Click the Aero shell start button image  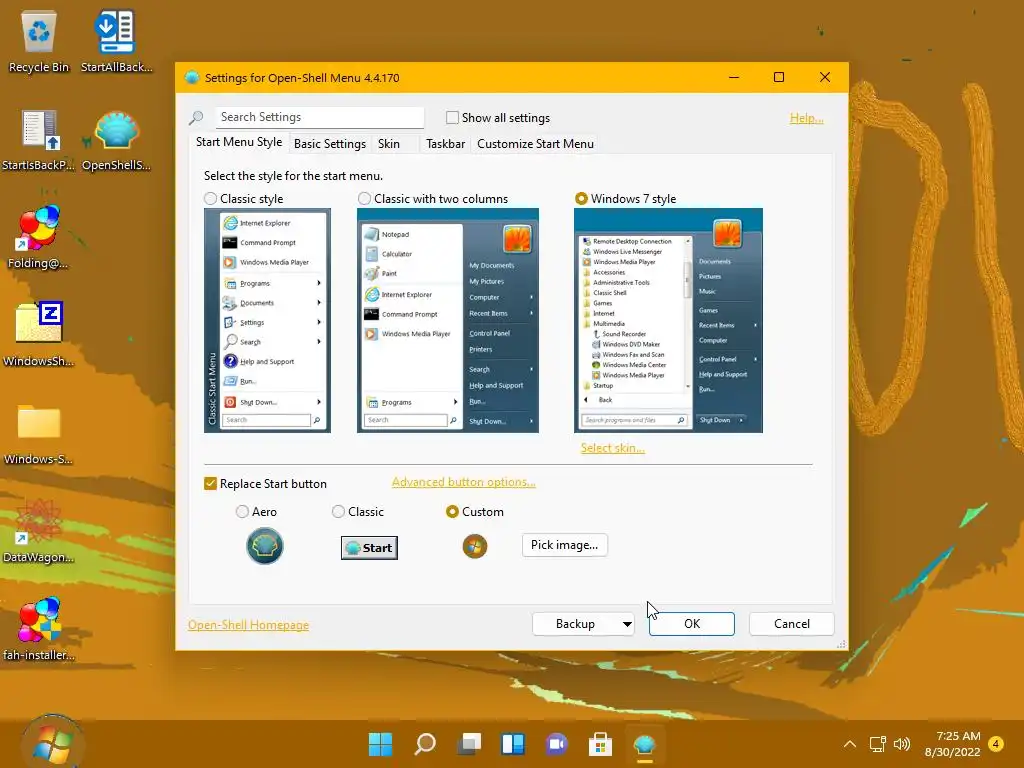(x=264, y=546)
